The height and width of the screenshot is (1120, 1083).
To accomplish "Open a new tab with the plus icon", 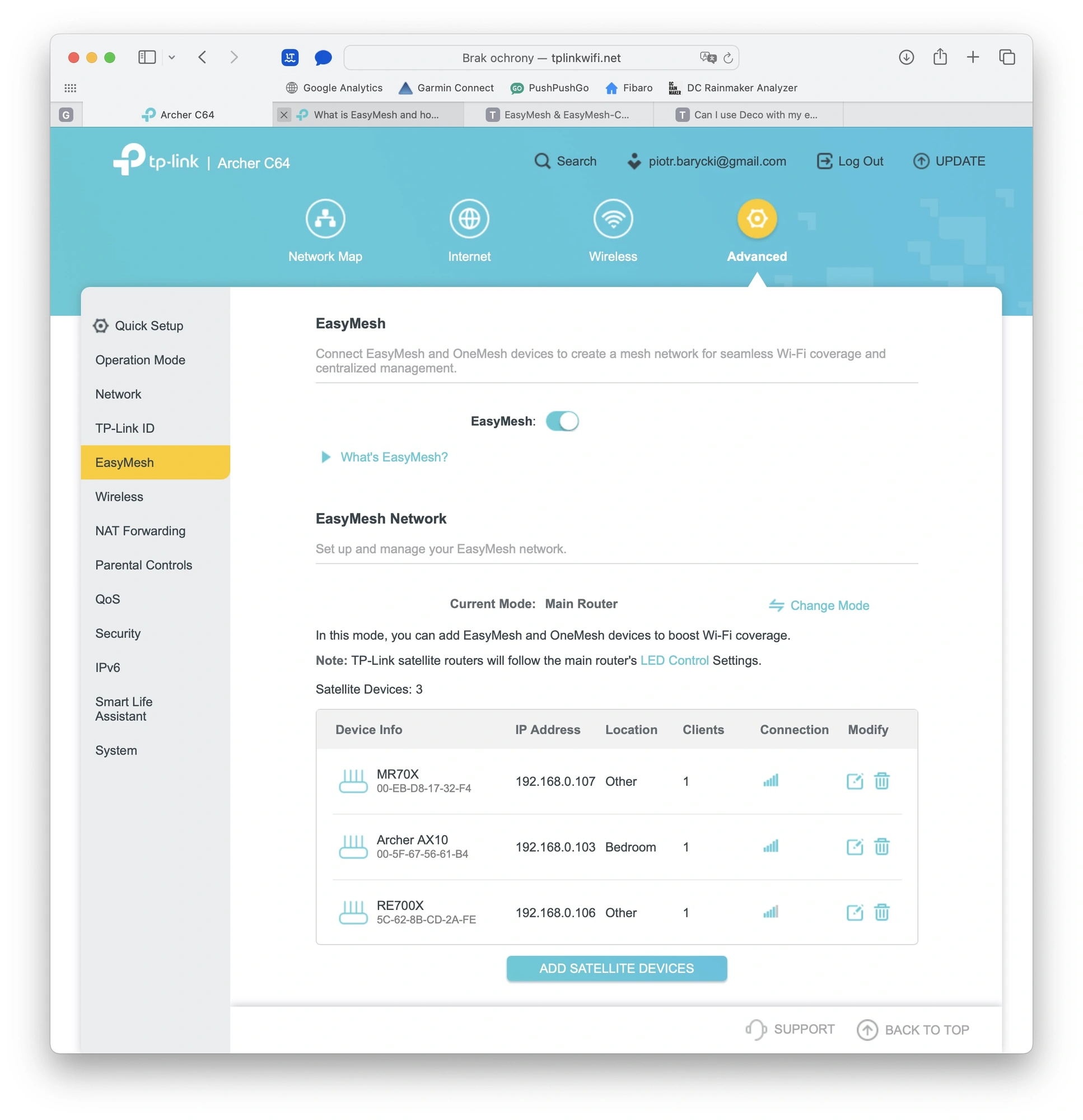I will click(x=973, y=57).
